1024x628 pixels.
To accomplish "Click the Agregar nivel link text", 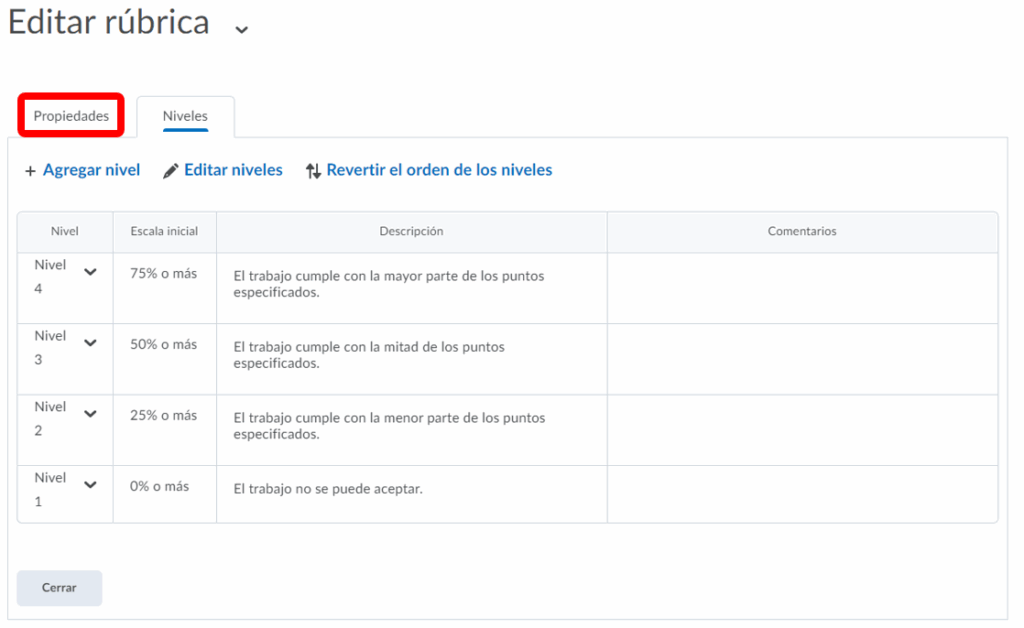I will coord(91,170).
